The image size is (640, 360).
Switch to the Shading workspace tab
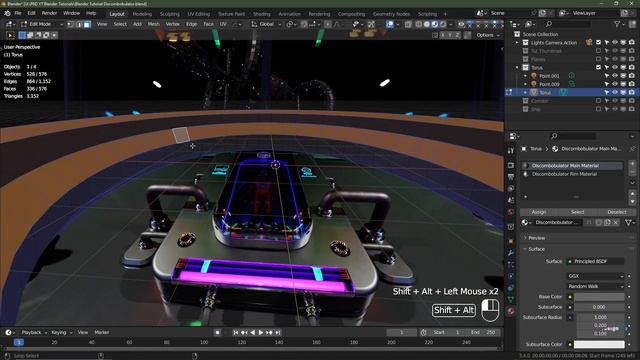click(261, 14)
